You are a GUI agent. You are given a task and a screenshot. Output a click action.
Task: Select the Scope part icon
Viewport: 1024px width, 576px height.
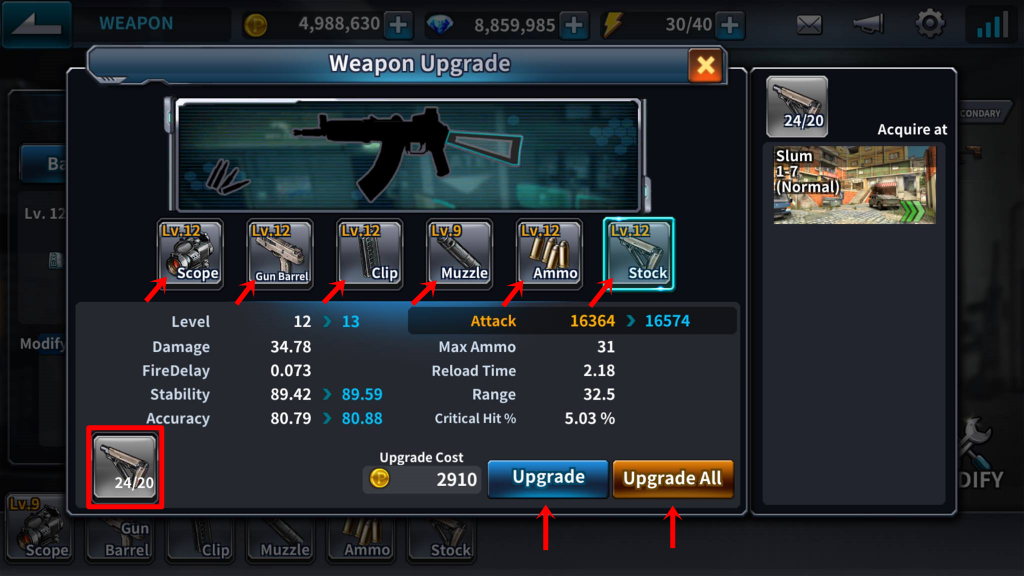190,253
